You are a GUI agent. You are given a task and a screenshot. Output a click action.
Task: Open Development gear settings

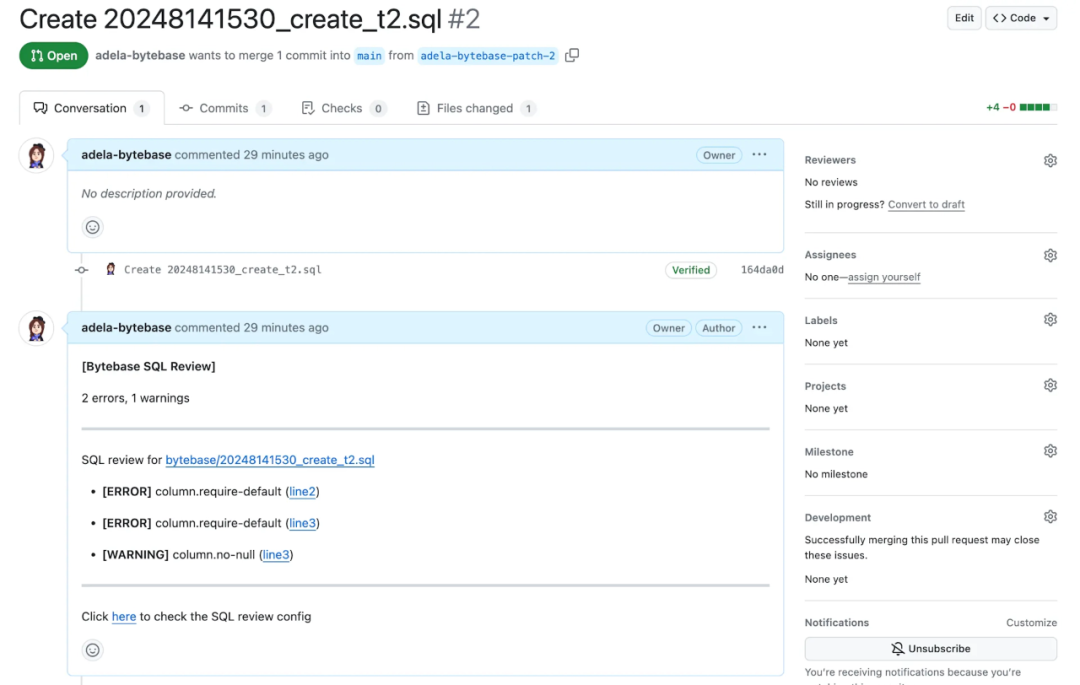pyautogui.click(x=1050, y=516)
